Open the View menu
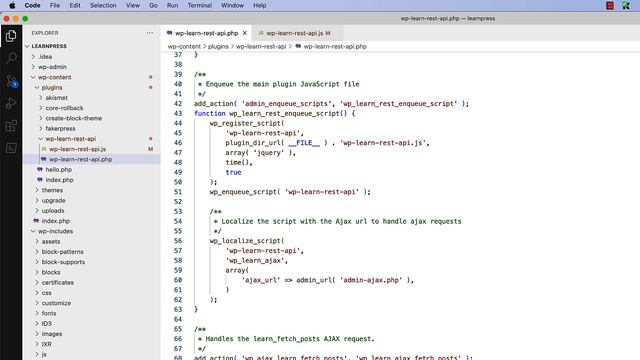The width and height of the screenshot is (640, 360). click(133, 5)
